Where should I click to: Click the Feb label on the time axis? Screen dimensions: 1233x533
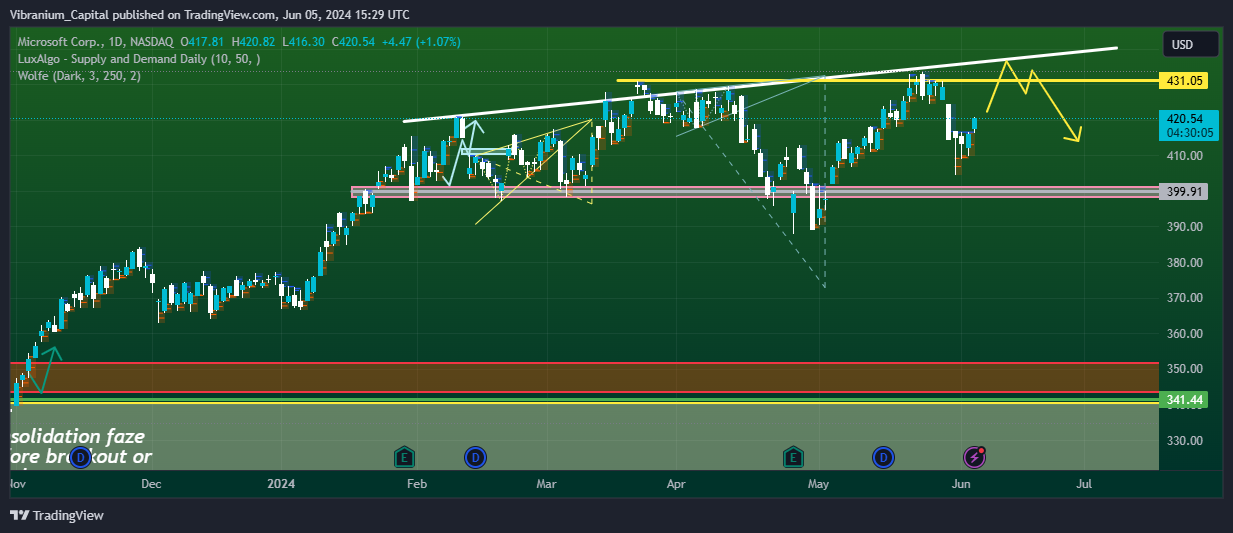click(417, 484)
